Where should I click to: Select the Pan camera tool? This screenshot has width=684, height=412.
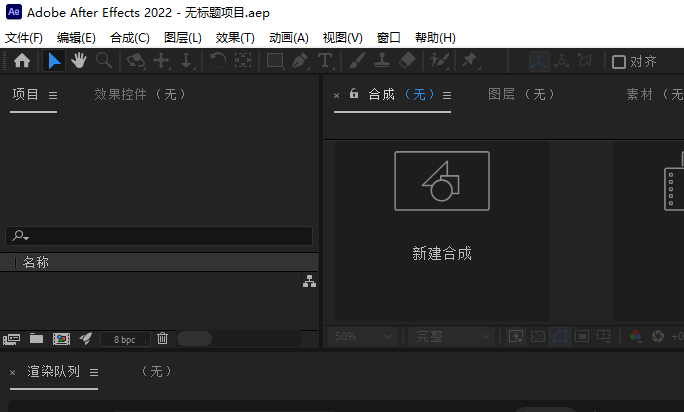[161, 61]
